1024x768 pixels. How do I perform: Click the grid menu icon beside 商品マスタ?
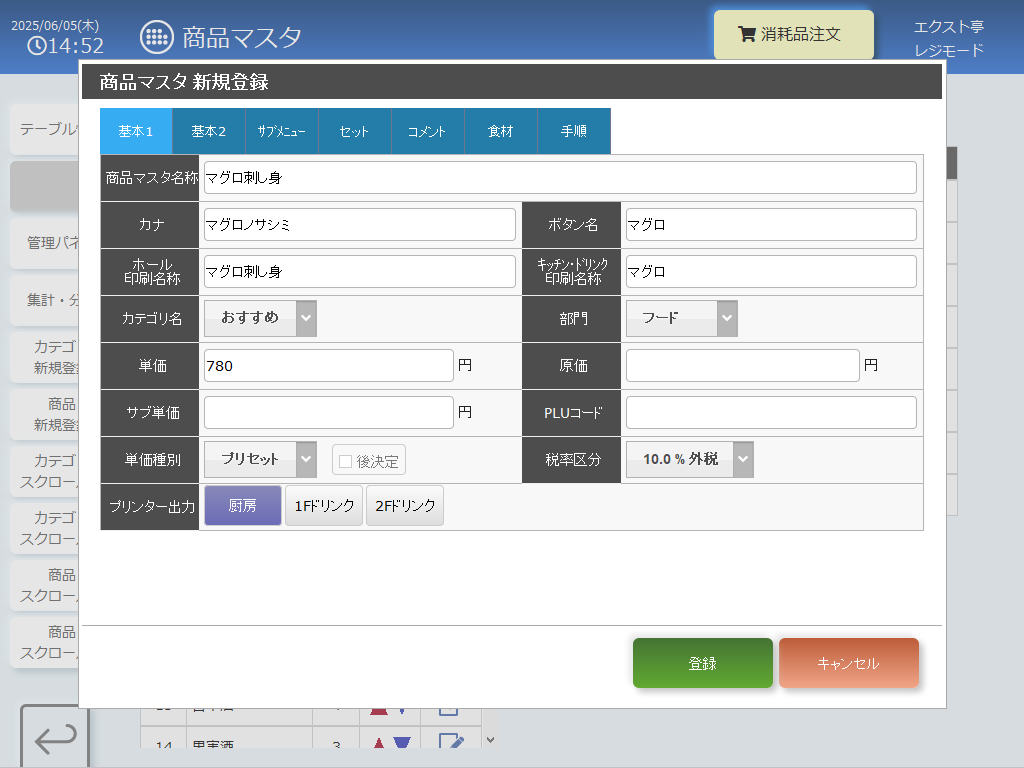tap(157, 37)
